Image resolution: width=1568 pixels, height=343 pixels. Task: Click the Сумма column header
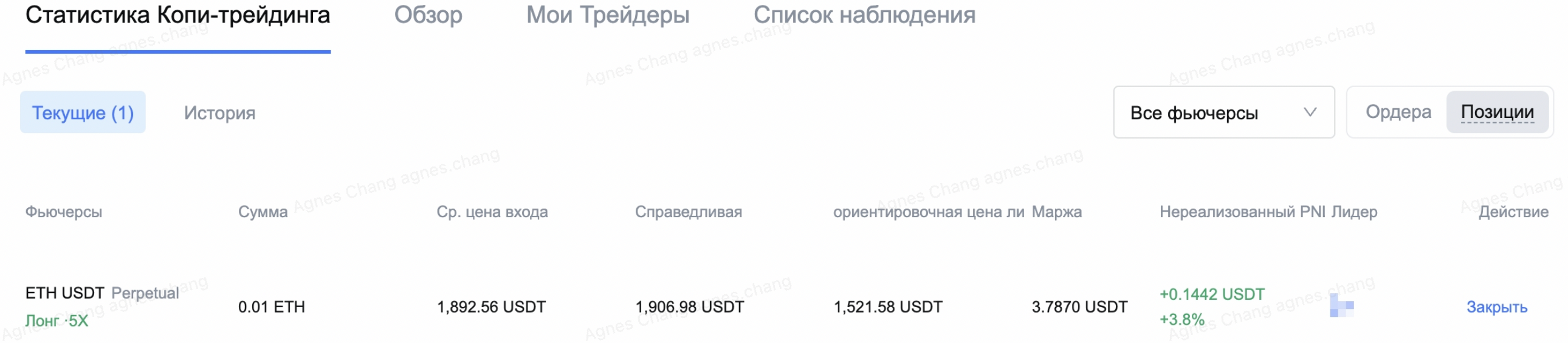coord(263,212)
